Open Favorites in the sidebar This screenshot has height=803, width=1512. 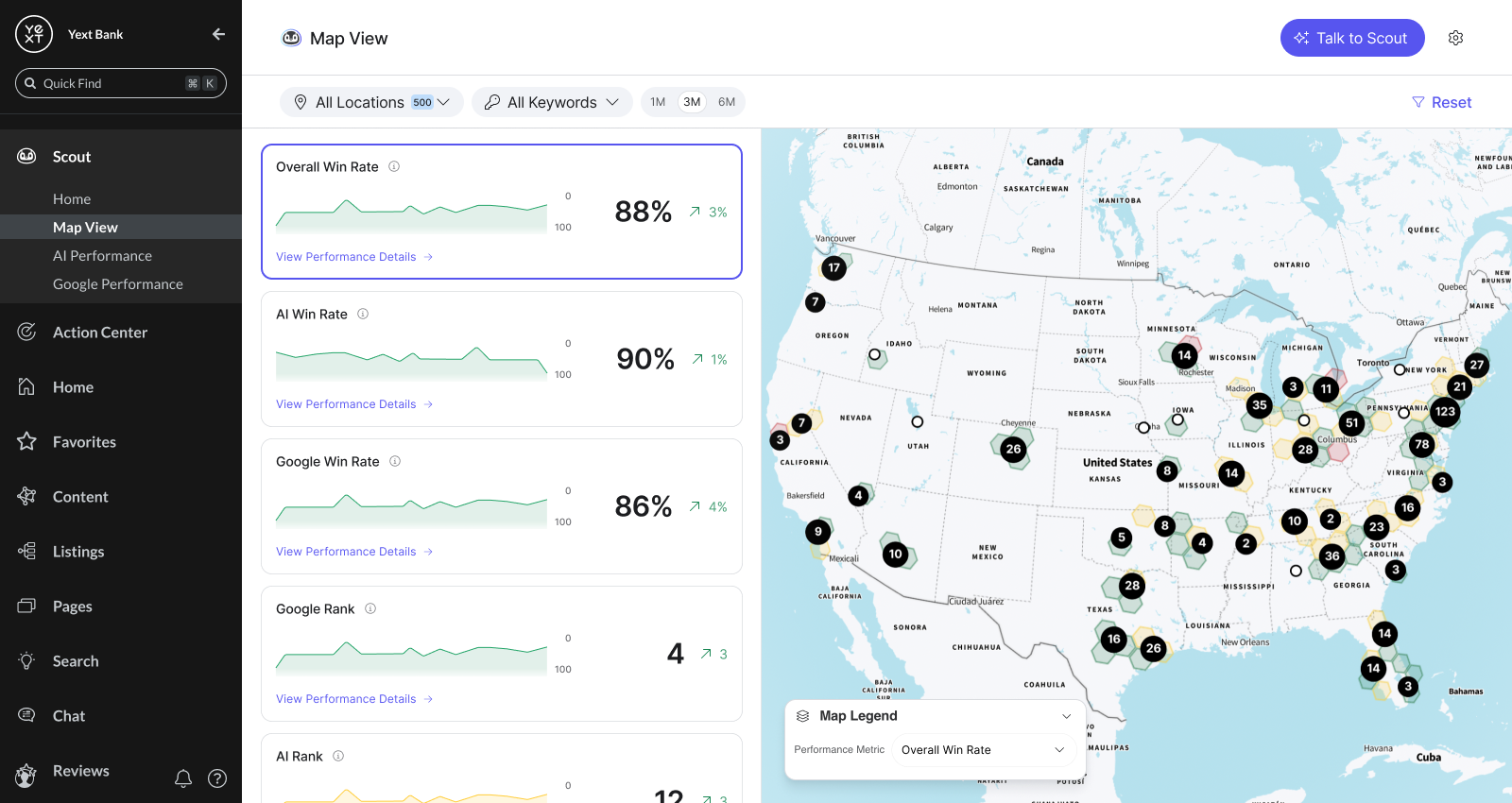[84, 442]
